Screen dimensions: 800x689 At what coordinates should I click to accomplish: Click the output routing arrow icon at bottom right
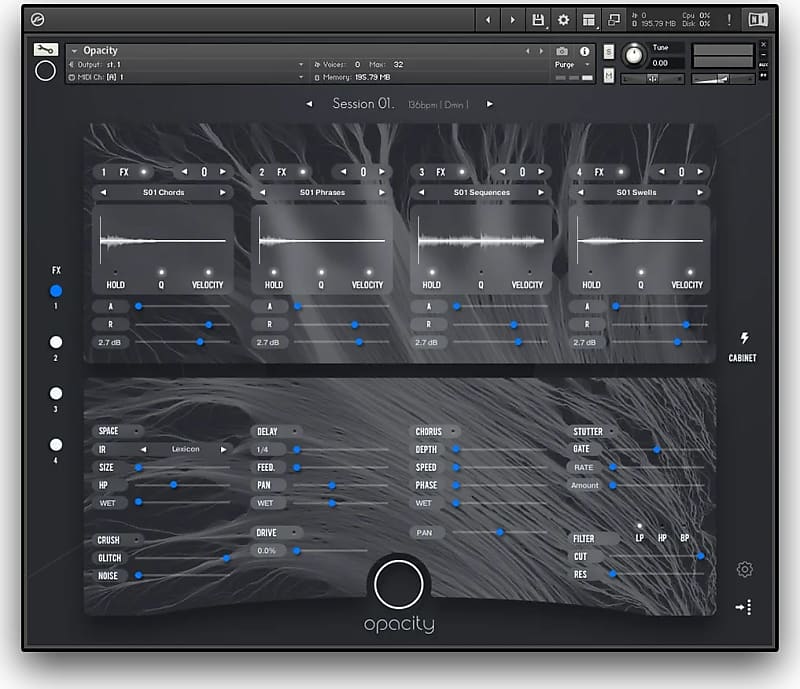click(x=744, y=606)
